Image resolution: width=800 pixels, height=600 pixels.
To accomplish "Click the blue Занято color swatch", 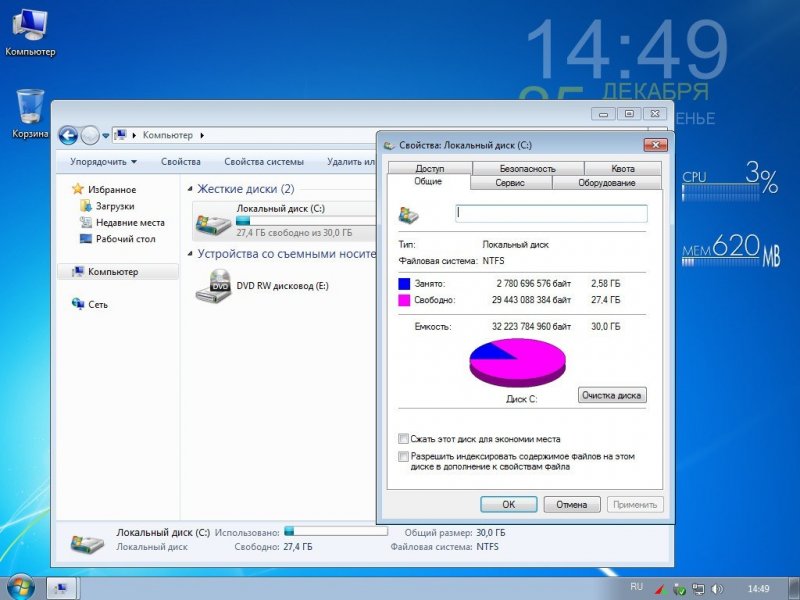I will pos(404,284).
